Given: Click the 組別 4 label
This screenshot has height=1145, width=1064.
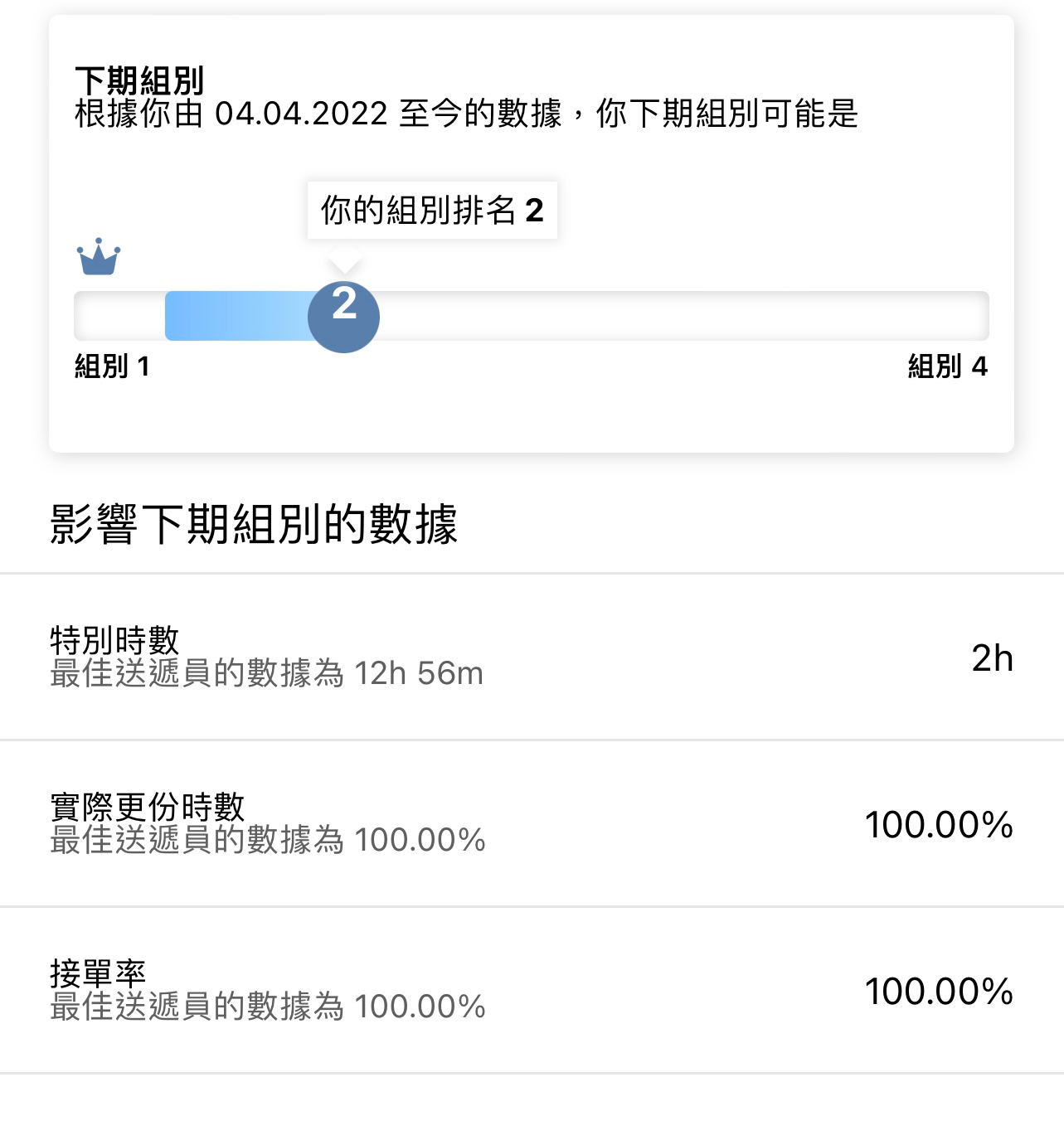Looking at the screenshot, I should coord(948,366).
